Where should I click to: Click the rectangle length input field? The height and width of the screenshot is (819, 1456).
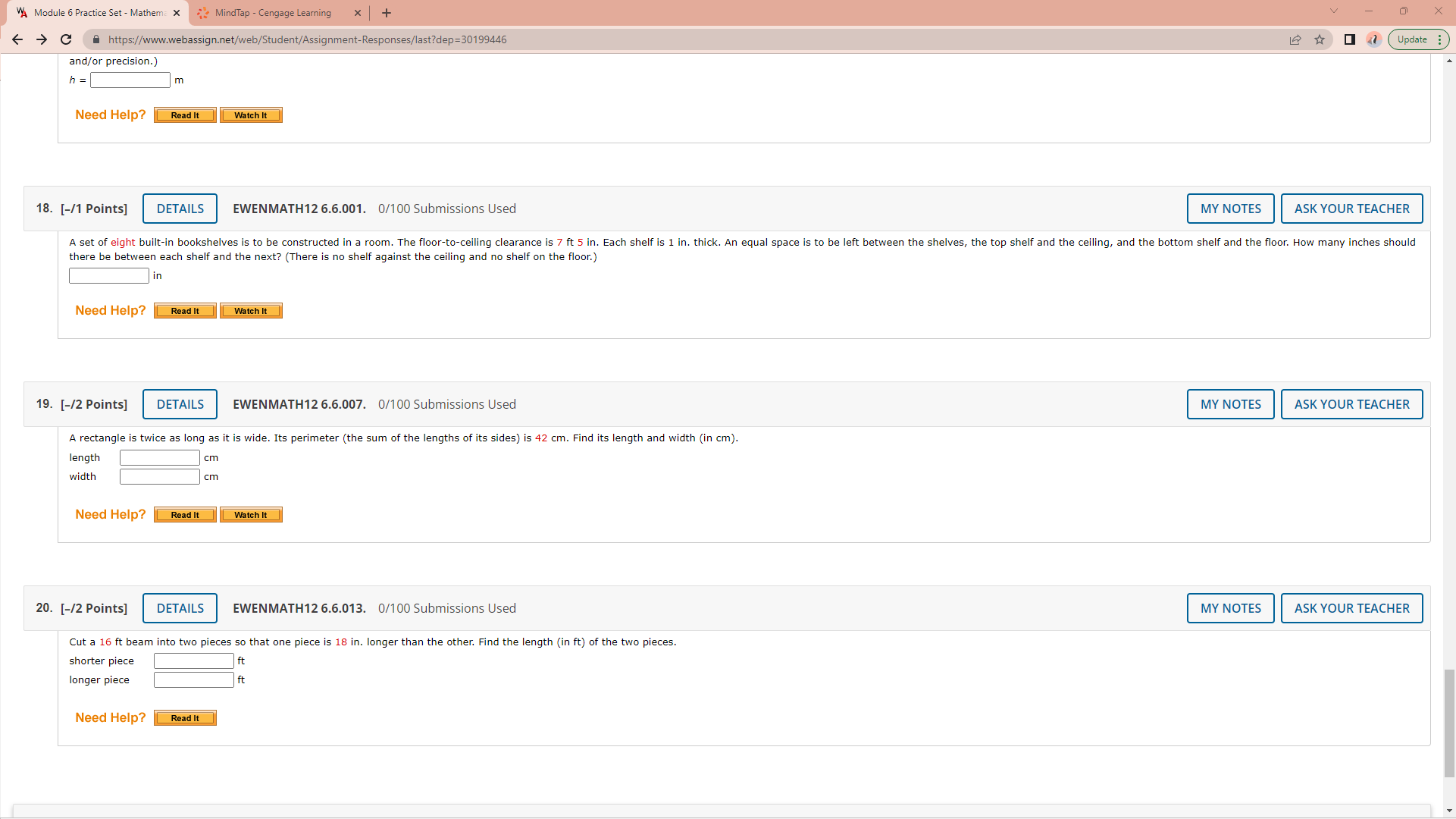[160, 457]
